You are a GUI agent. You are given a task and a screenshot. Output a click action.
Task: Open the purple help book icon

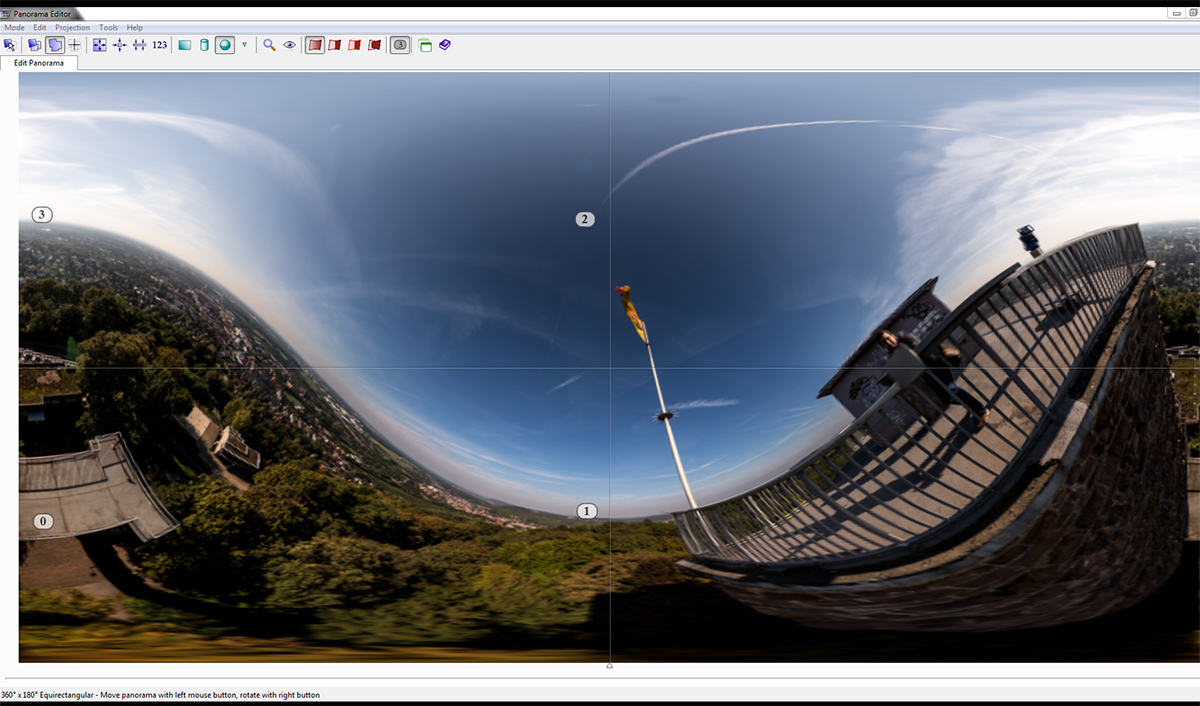coord(445,45)
